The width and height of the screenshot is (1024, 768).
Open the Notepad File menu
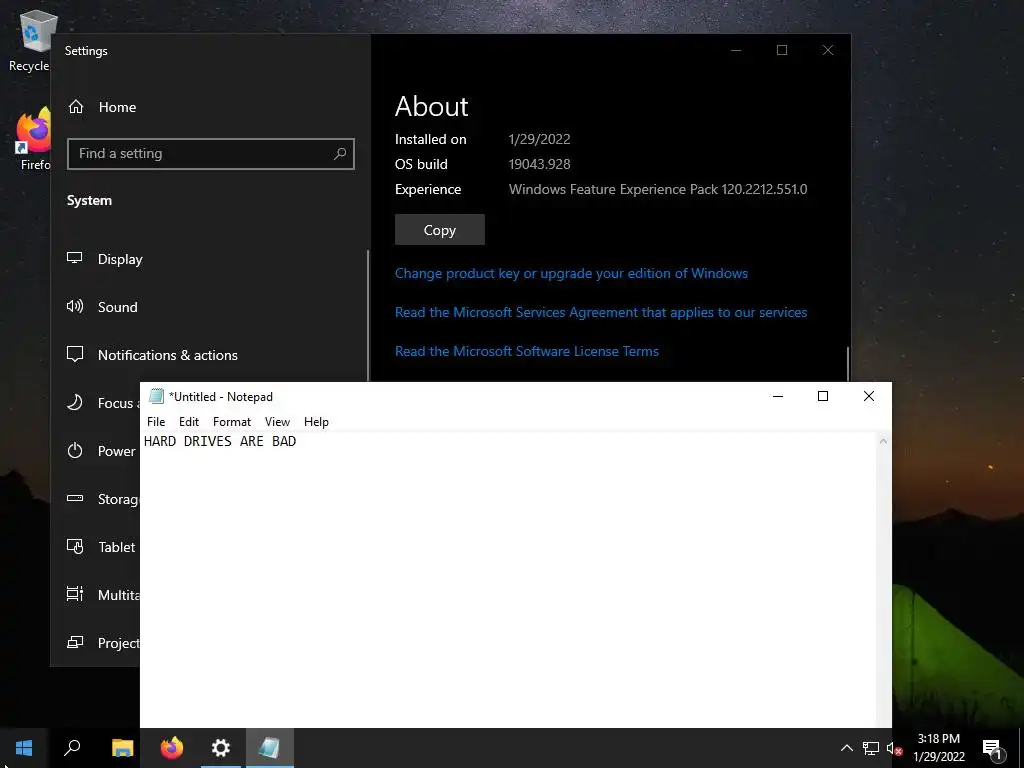click(156, 422)
